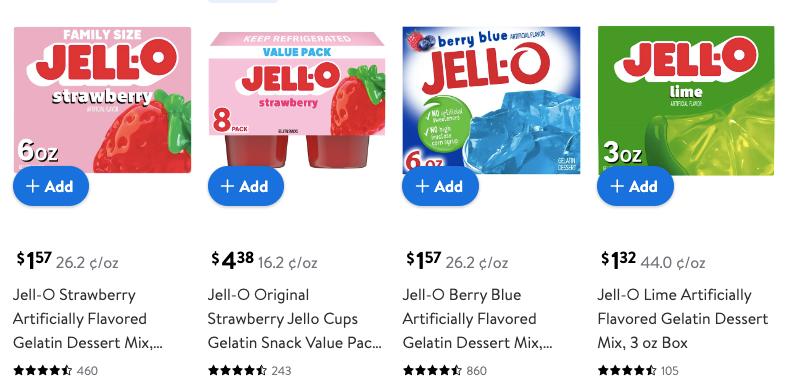Open Jell-O Lime product image
The width and height of the screenshot is (799, 388).
click(686, 100)
